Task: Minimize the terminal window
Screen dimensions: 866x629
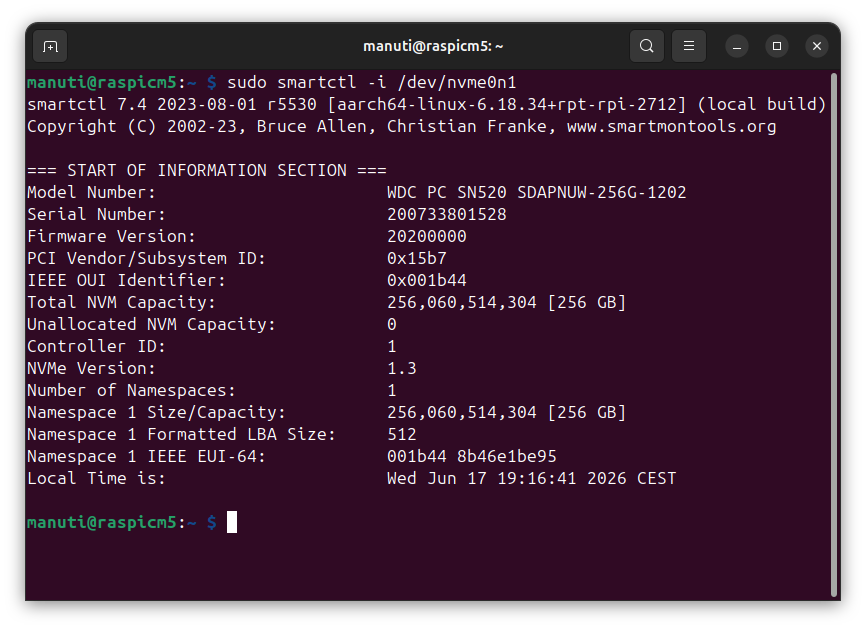Action: 737,46
